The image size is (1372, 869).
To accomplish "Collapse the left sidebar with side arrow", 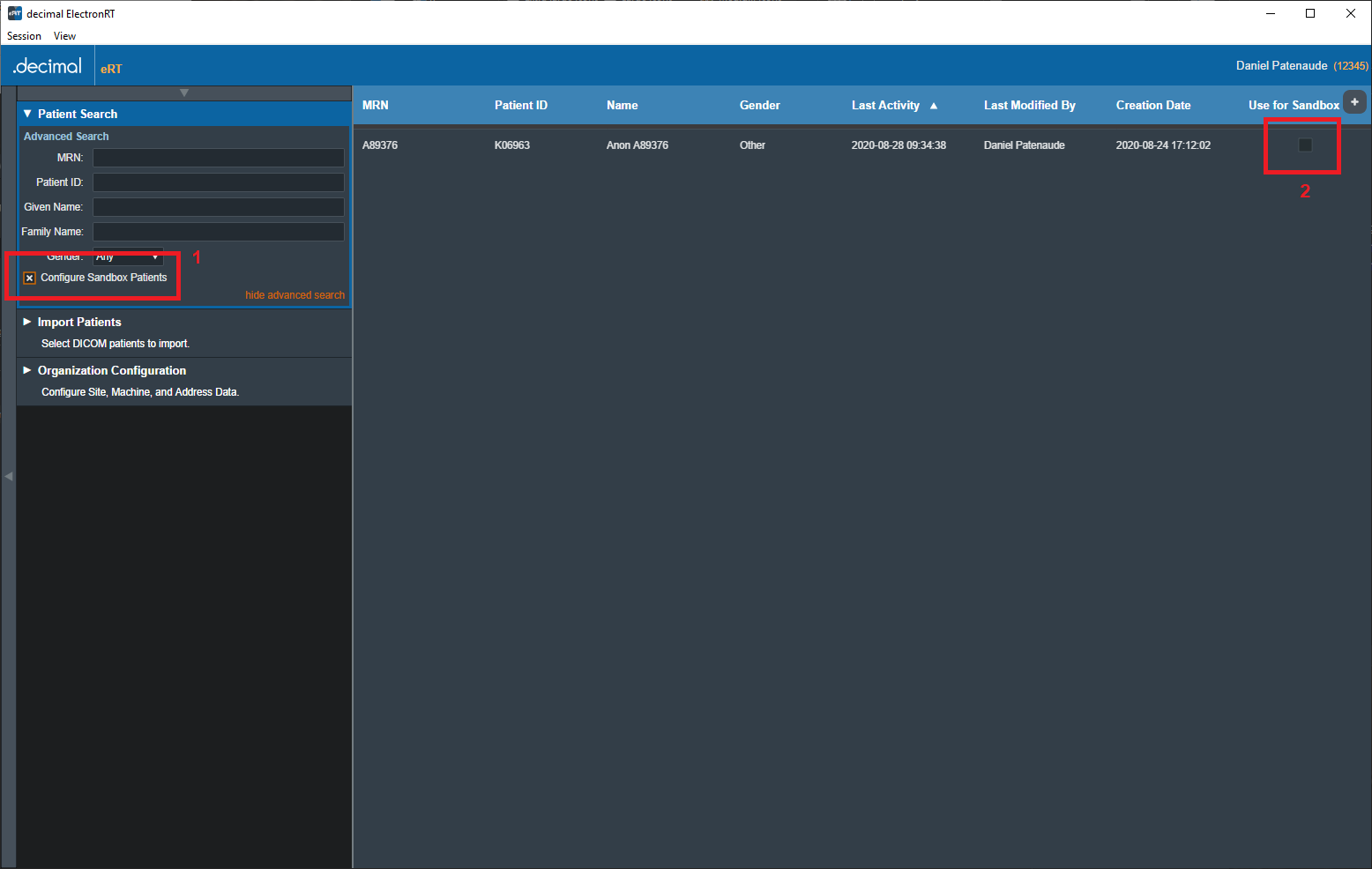I will pos(9,476).
